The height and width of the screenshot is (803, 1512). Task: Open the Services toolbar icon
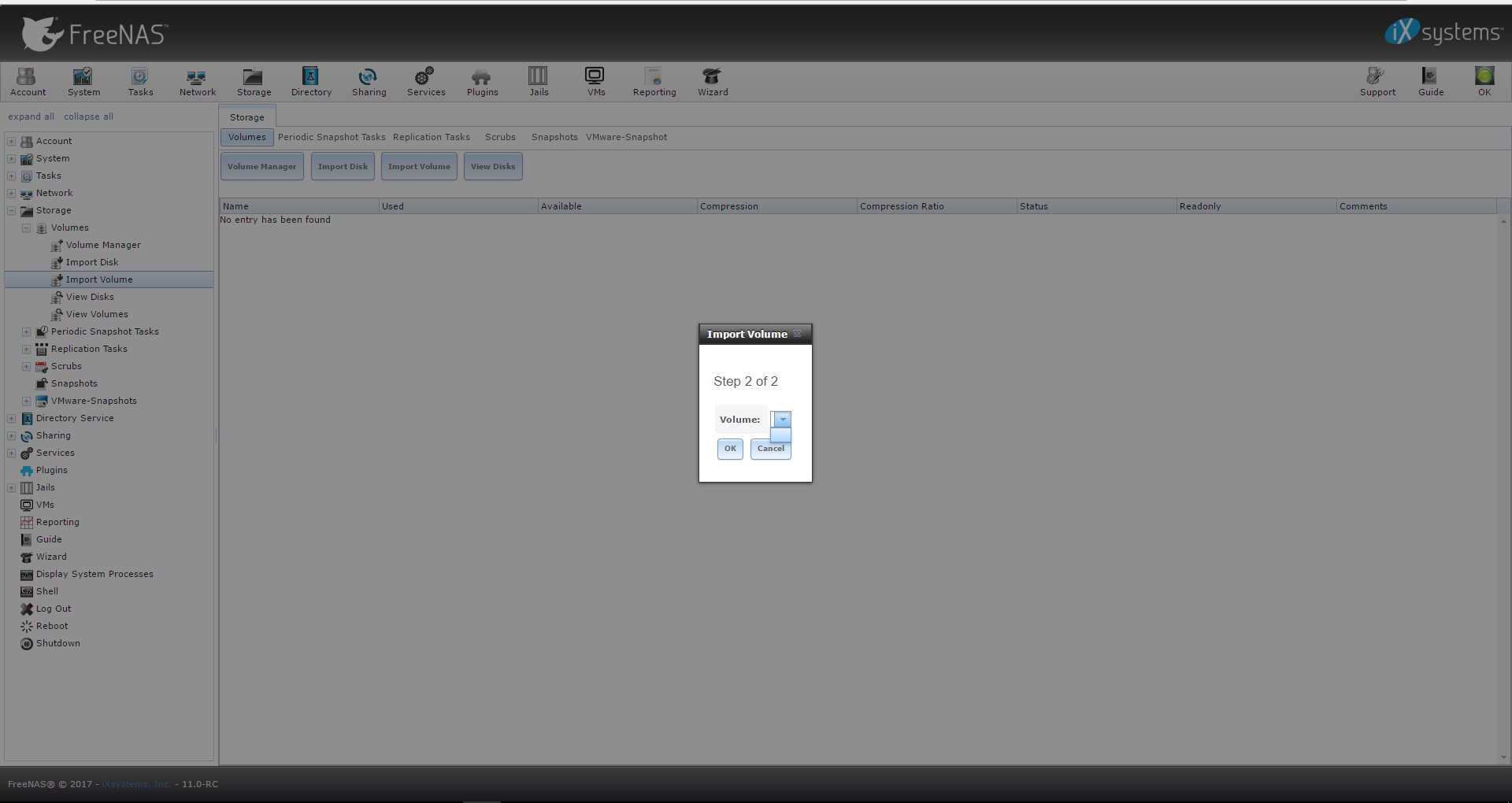[x=426, y=82]
